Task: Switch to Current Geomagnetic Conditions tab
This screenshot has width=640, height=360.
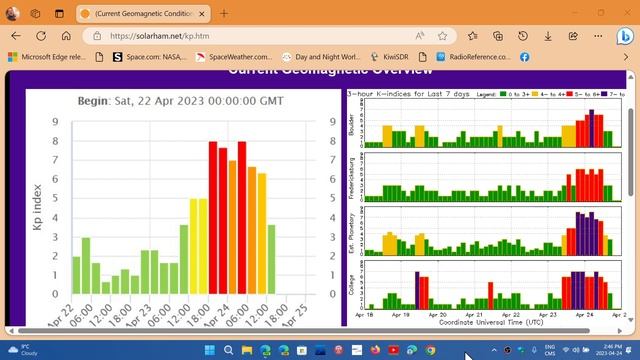Action: coord(143,13)
